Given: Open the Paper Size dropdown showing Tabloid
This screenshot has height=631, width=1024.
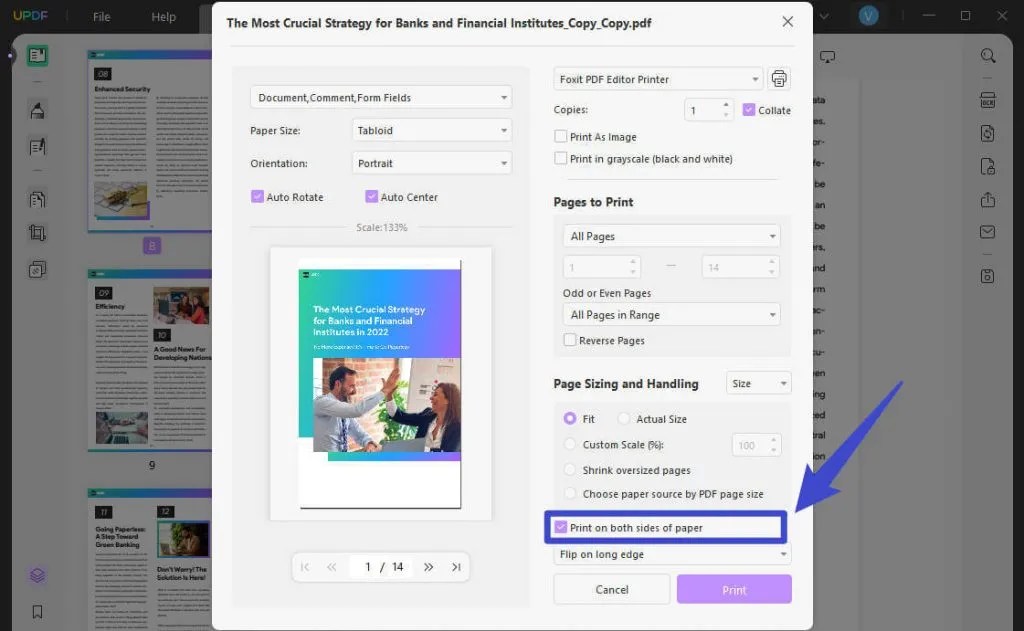Looking at the screenshot, I should (432, 130).
